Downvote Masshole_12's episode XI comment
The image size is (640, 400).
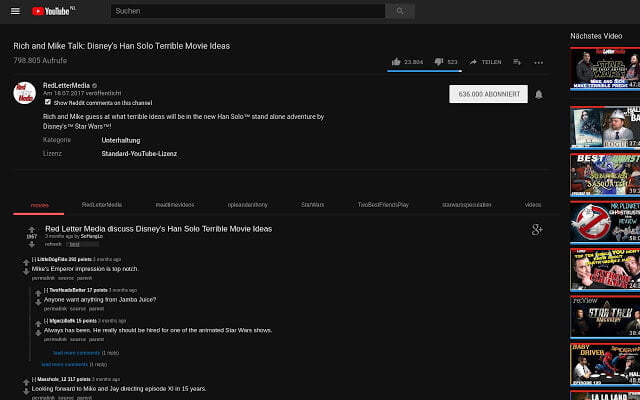26,392
